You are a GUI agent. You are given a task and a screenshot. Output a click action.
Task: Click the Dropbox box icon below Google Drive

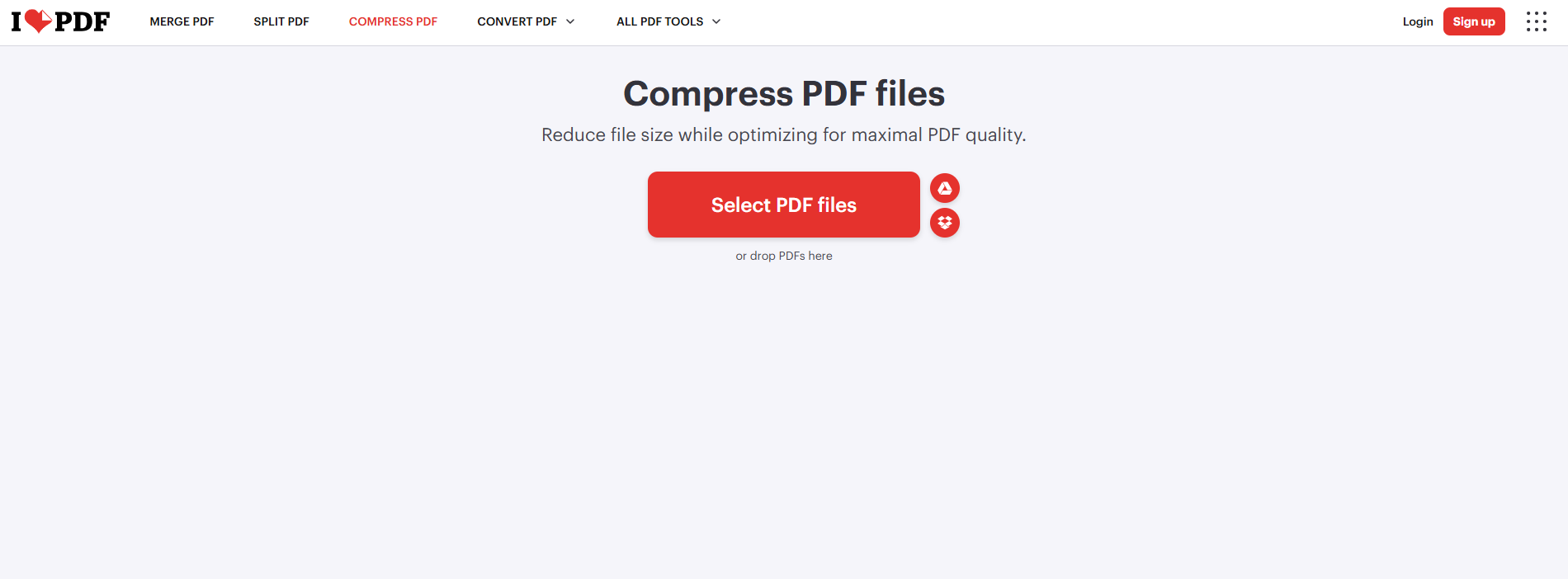(945, 223)
